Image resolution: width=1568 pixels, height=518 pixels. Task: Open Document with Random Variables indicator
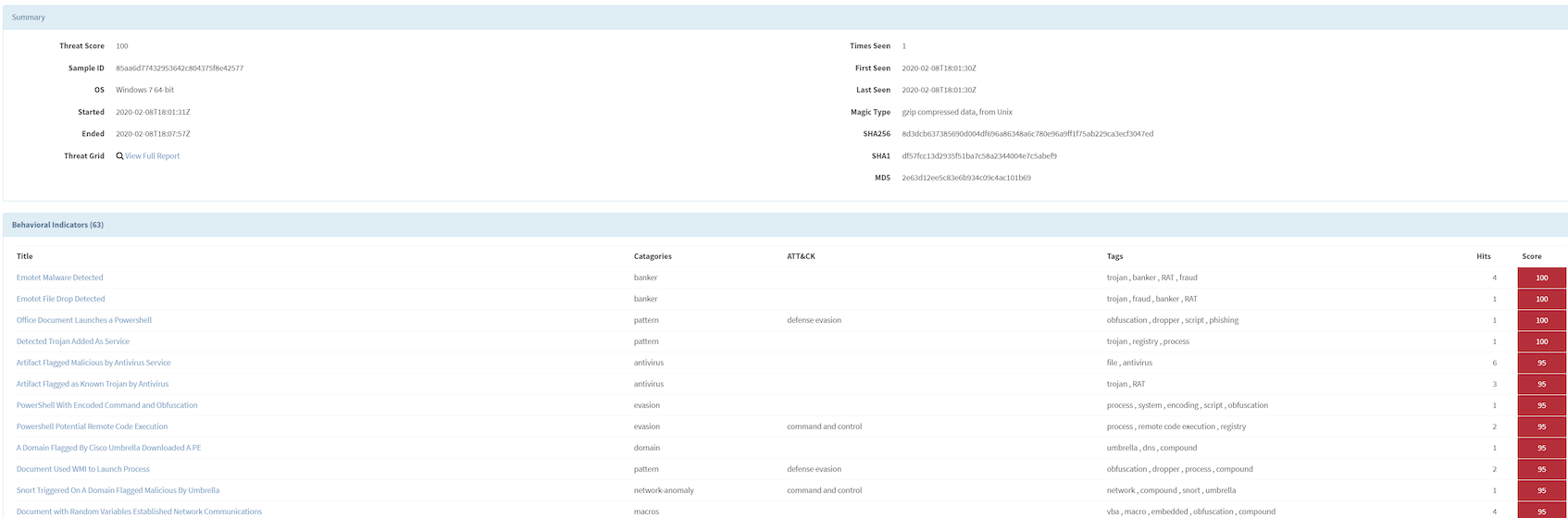click(139, 512)
